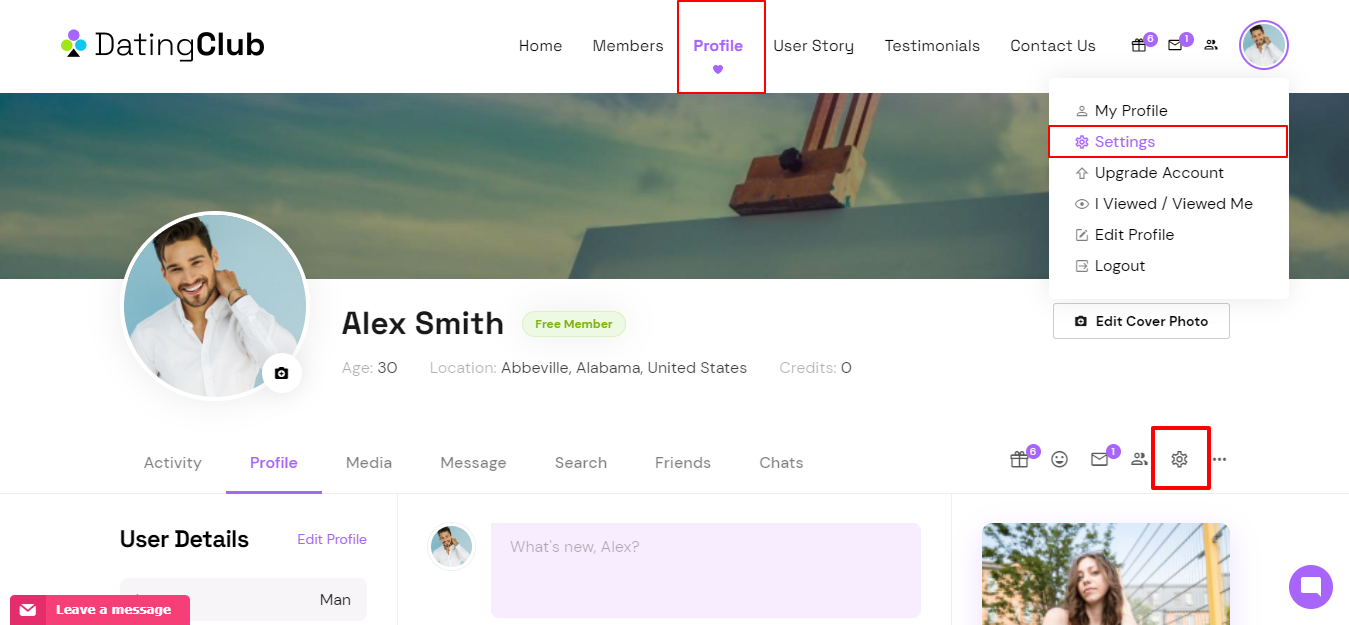Click the friends icon in top header
The width and height of the screenshot is (1349, 625).
1211,45
